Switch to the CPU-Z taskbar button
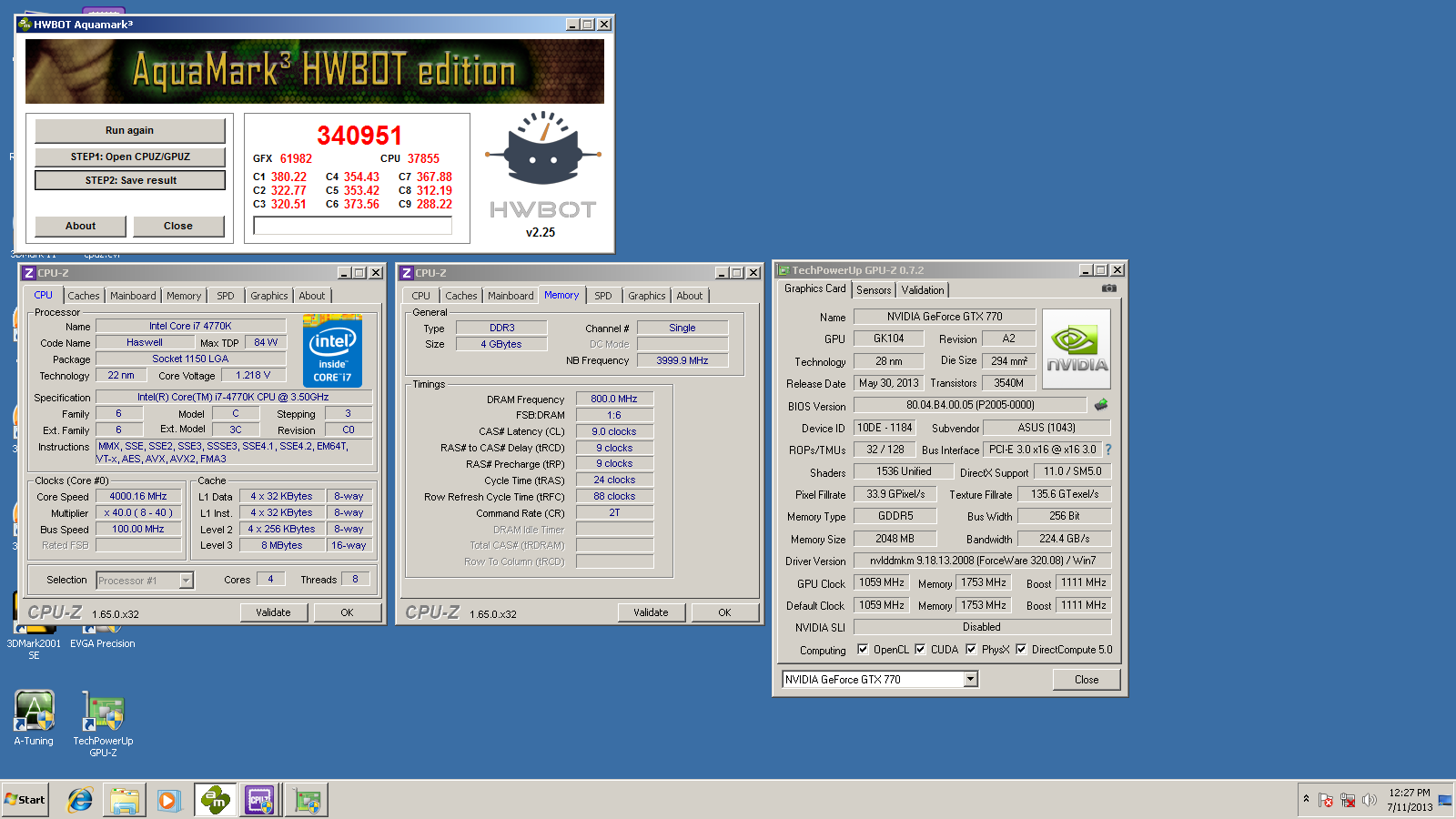 click(x=260, y=800)
